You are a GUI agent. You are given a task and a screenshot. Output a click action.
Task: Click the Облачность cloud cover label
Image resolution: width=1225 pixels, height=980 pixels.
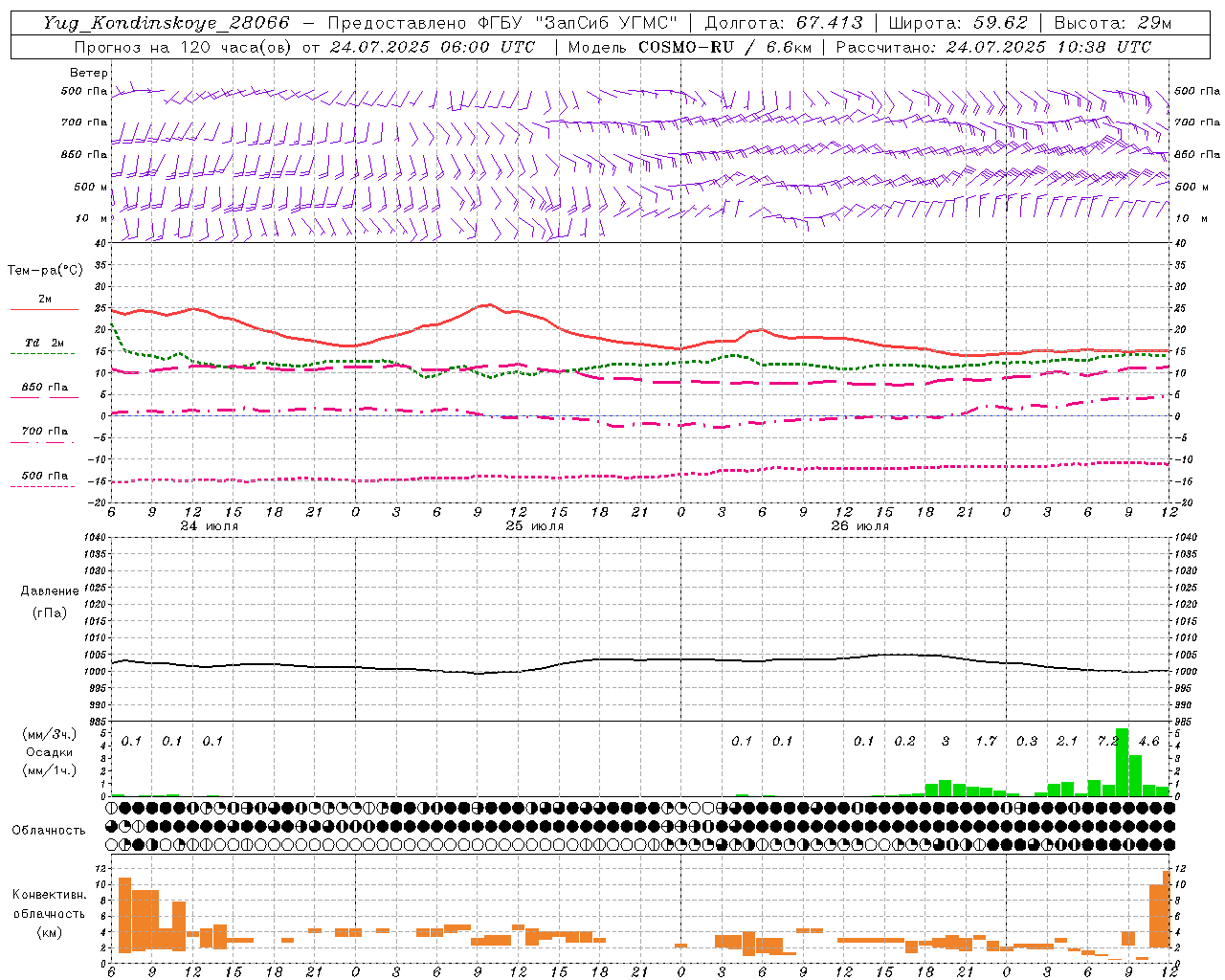point(49,830)
